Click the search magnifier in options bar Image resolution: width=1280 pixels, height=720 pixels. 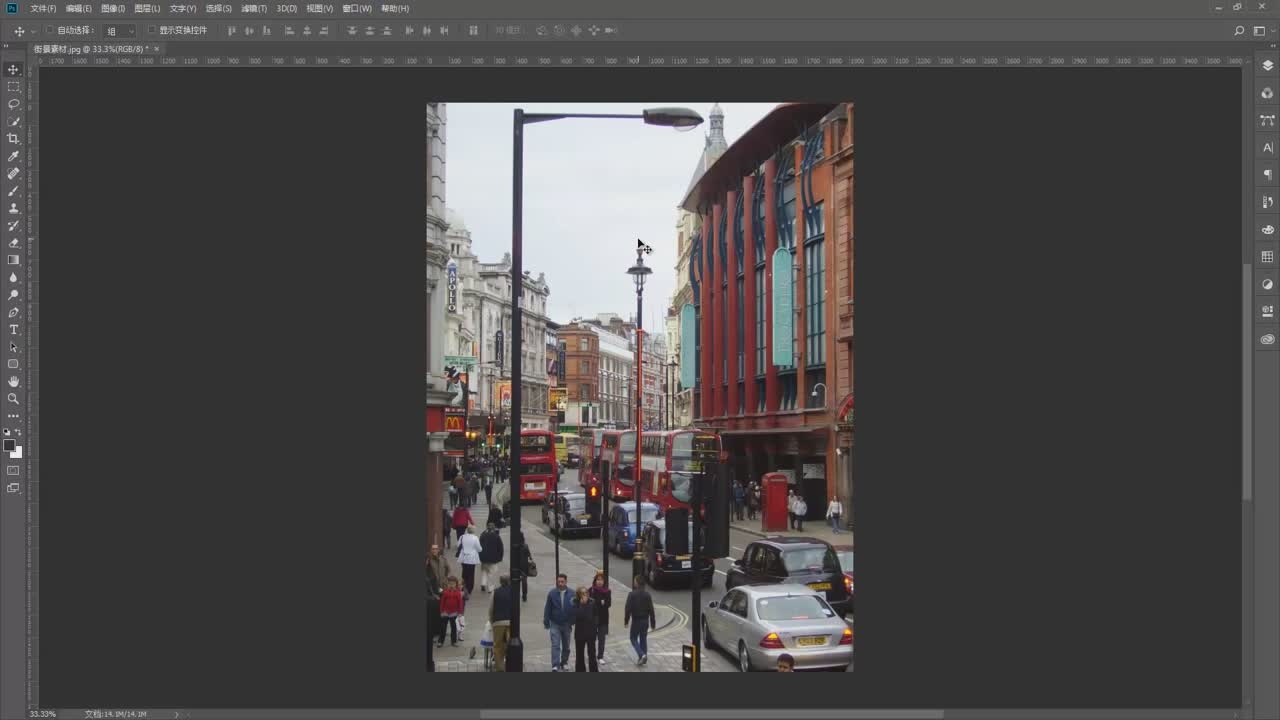coord(1240,31)
